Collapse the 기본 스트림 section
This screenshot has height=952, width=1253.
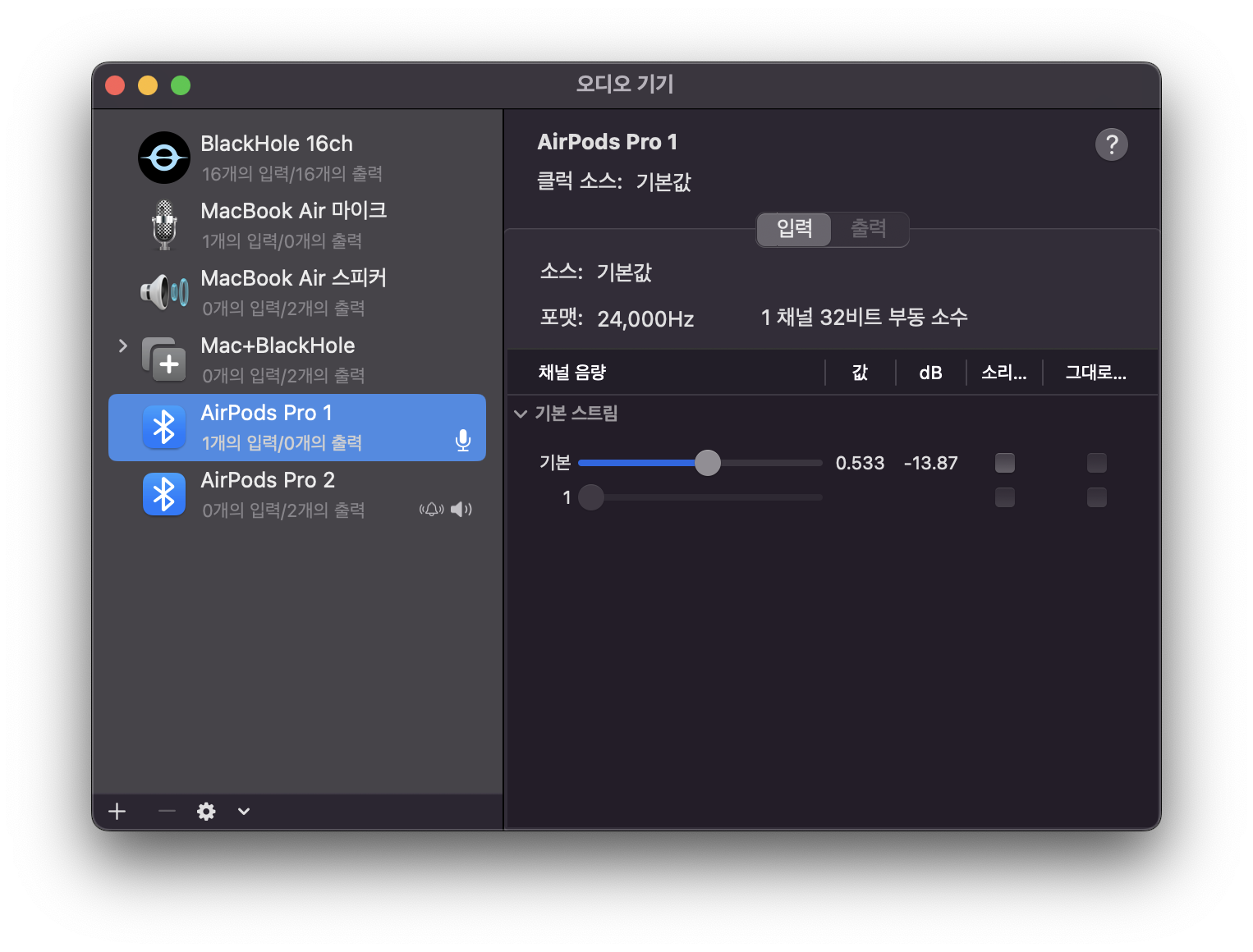[x=521, y=414]
